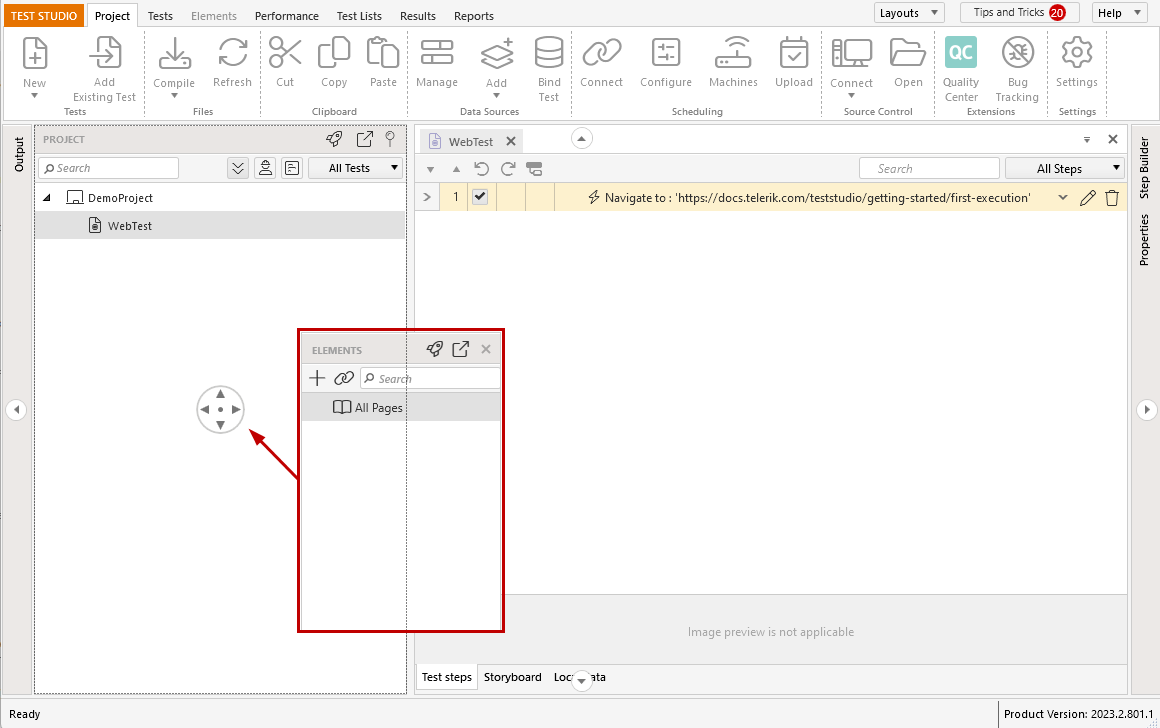
Task: Click pop-out icon in Project panel header
Action: point(365,138)
